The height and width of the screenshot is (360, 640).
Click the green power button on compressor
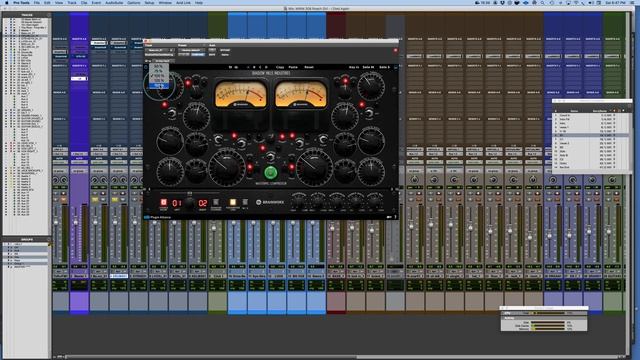point(270,173)
